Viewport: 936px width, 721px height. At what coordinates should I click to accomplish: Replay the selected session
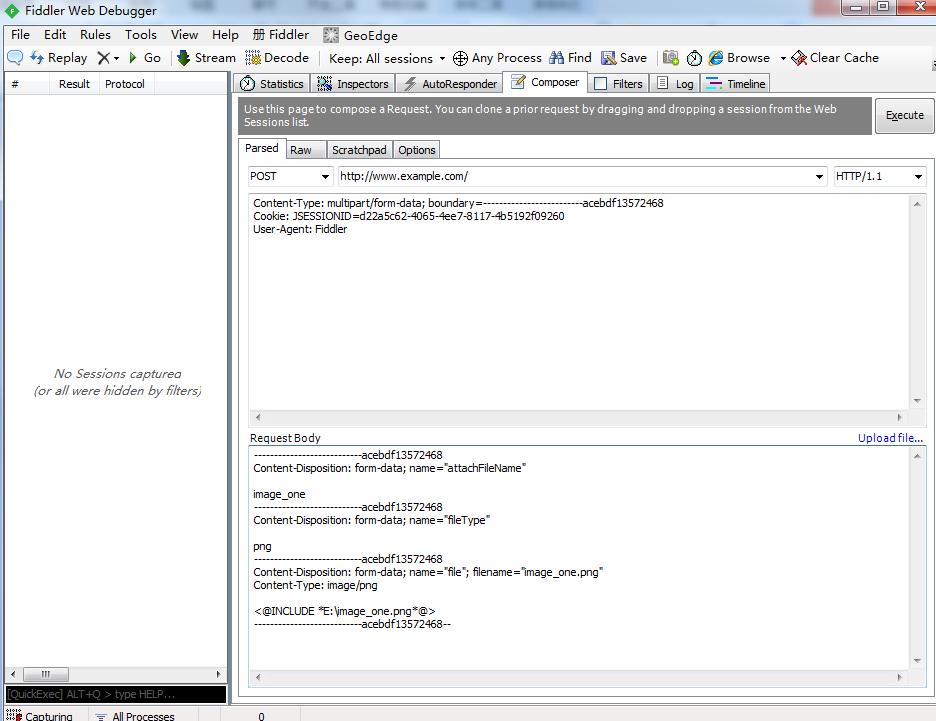tap(58, 58)
